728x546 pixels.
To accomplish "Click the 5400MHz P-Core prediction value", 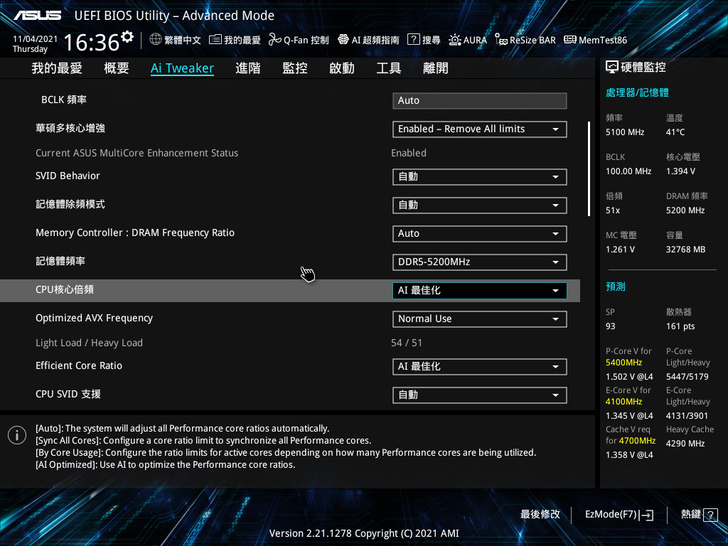I will click(624, 363).
